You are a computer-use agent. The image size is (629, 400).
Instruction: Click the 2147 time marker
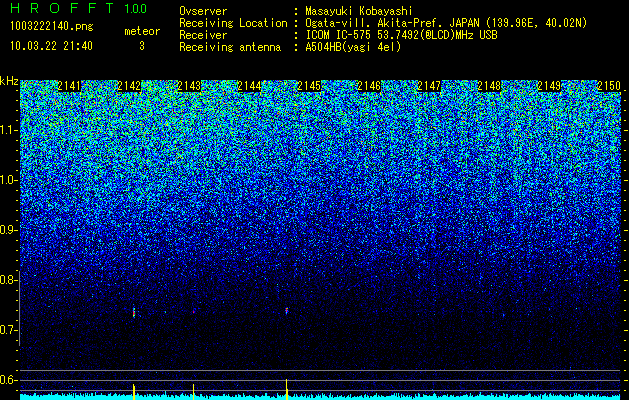pos(429,86)
